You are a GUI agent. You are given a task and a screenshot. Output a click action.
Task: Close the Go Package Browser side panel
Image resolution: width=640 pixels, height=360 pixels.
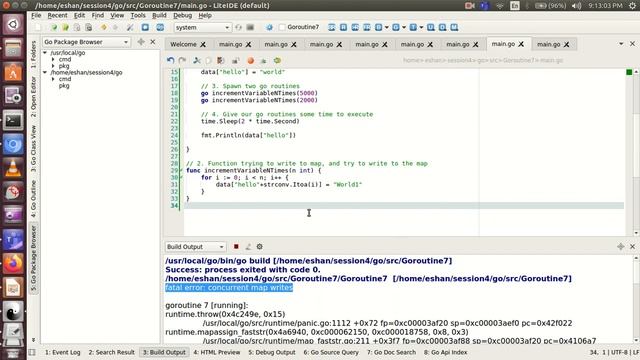click(x=153, y=42)
